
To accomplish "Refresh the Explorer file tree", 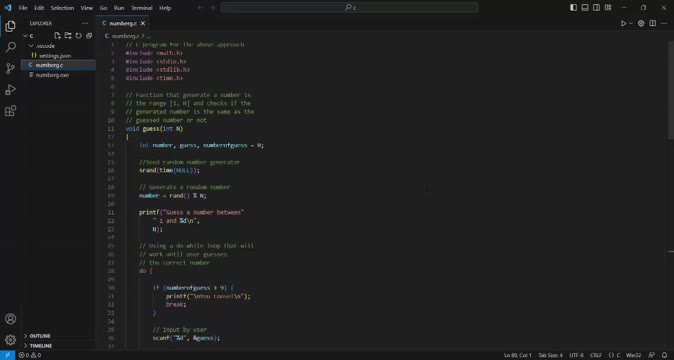I will (x=78, y=36).
